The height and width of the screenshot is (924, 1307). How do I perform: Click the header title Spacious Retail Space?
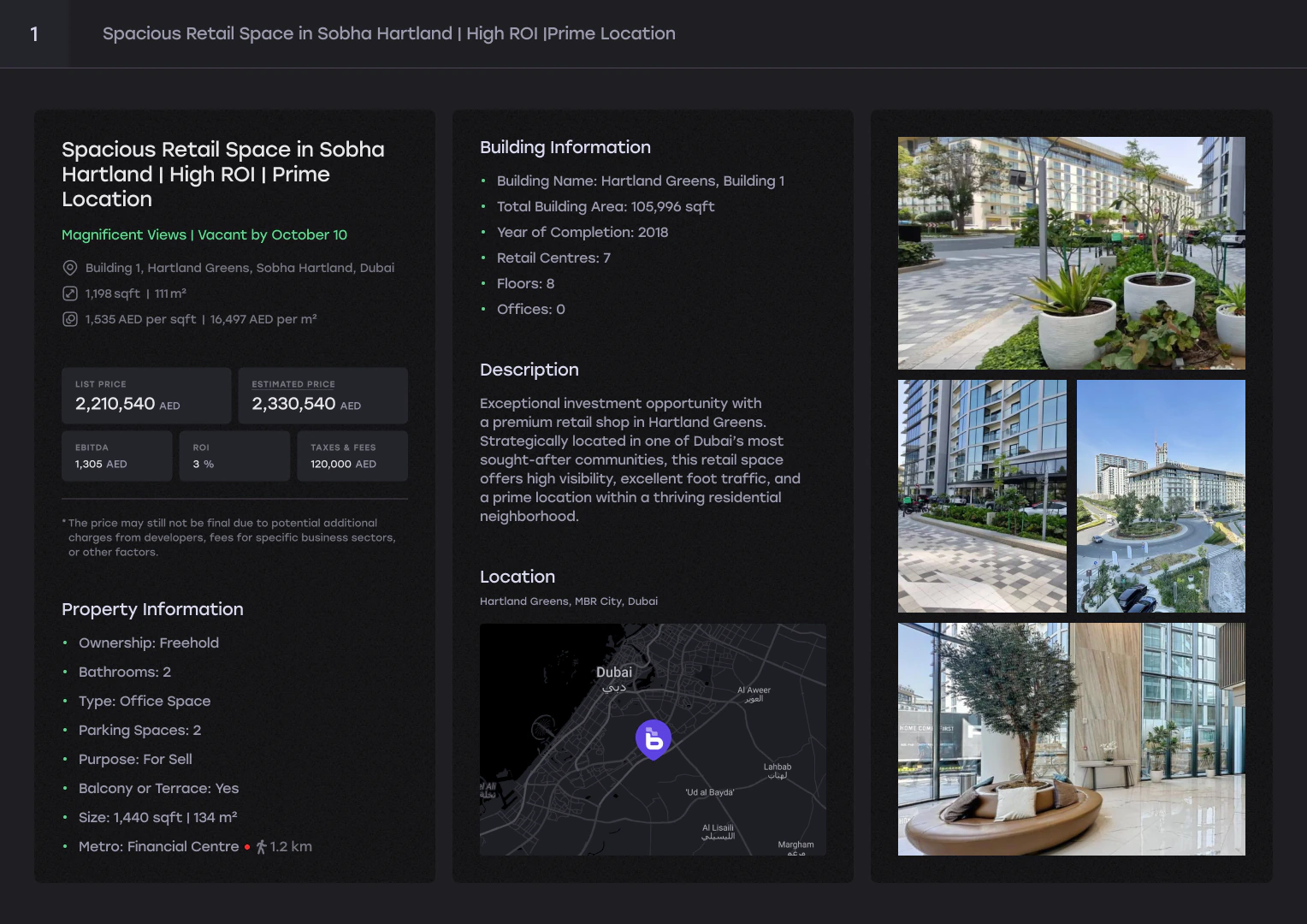point(389,33)
